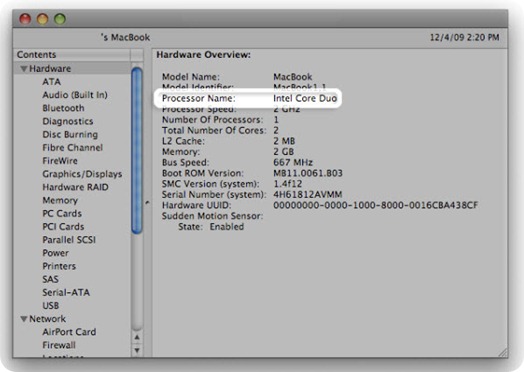Click the sidebar scroll up arrow
This screenshot has height=372, width=524.
click(137, 338)
